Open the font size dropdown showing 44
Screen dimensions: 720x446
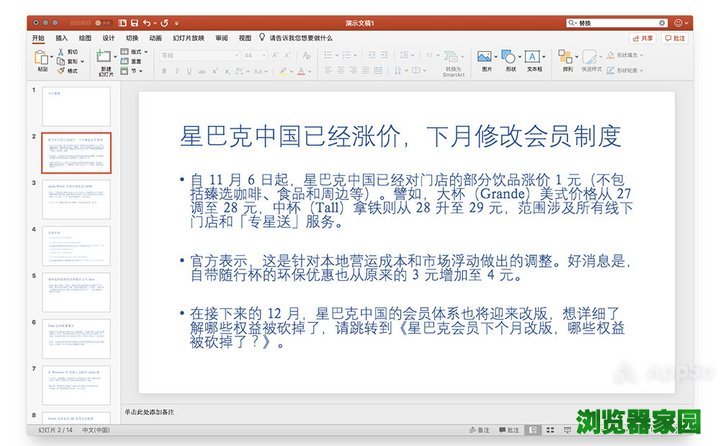click(x=251, y=55)
